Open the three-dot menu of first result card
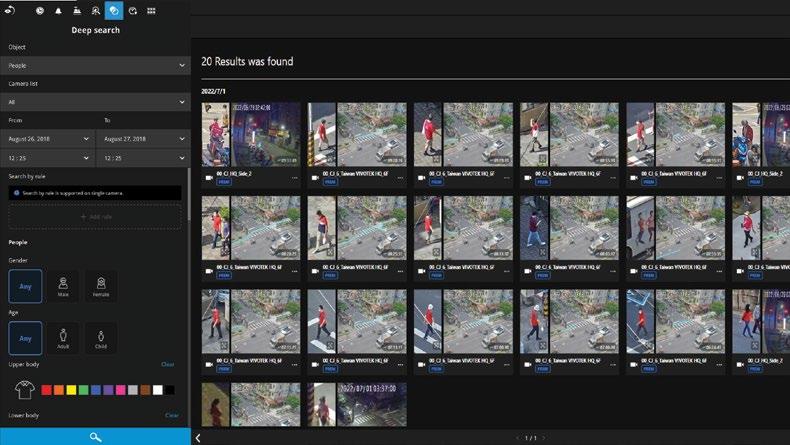The image size is (790, 445). point(294,177)
